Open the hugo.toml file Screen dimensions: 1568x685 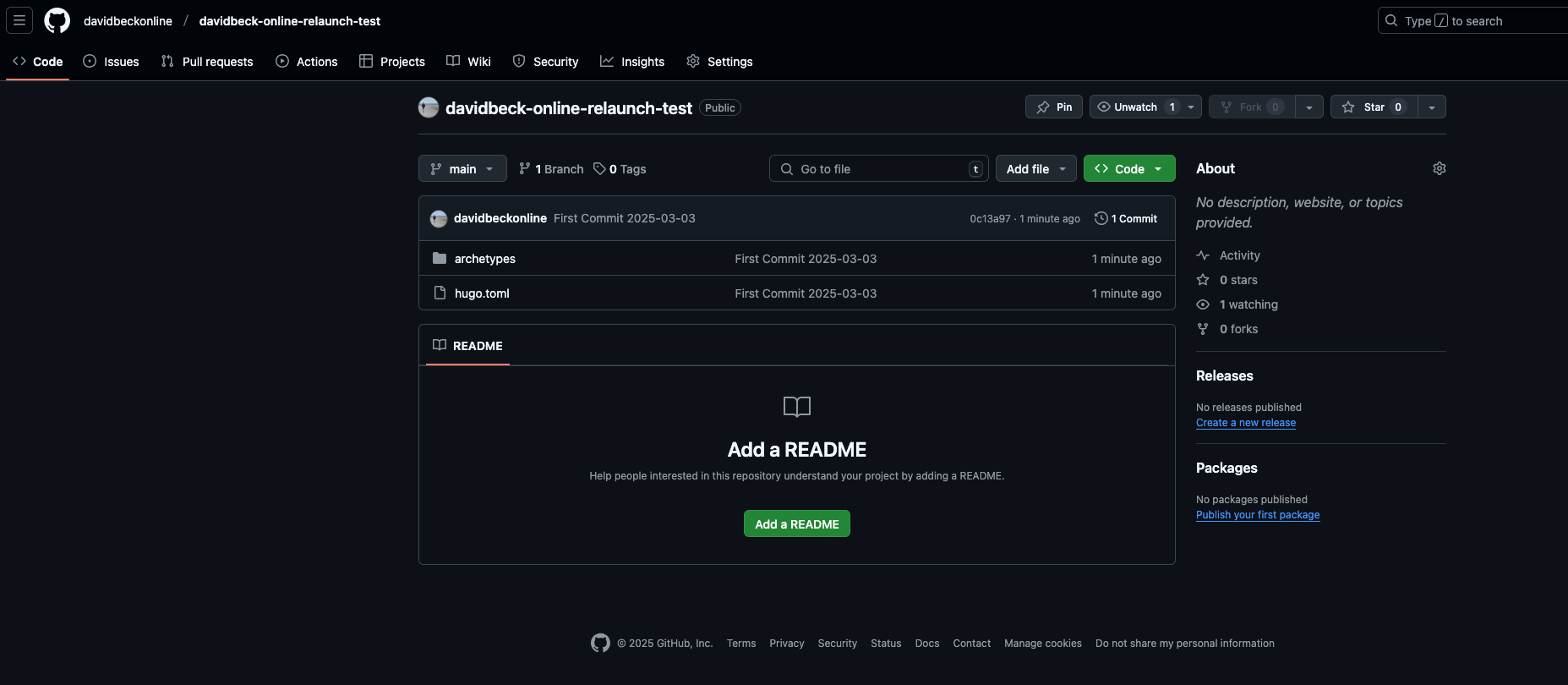pyautogui.click(x=482, y=293)
